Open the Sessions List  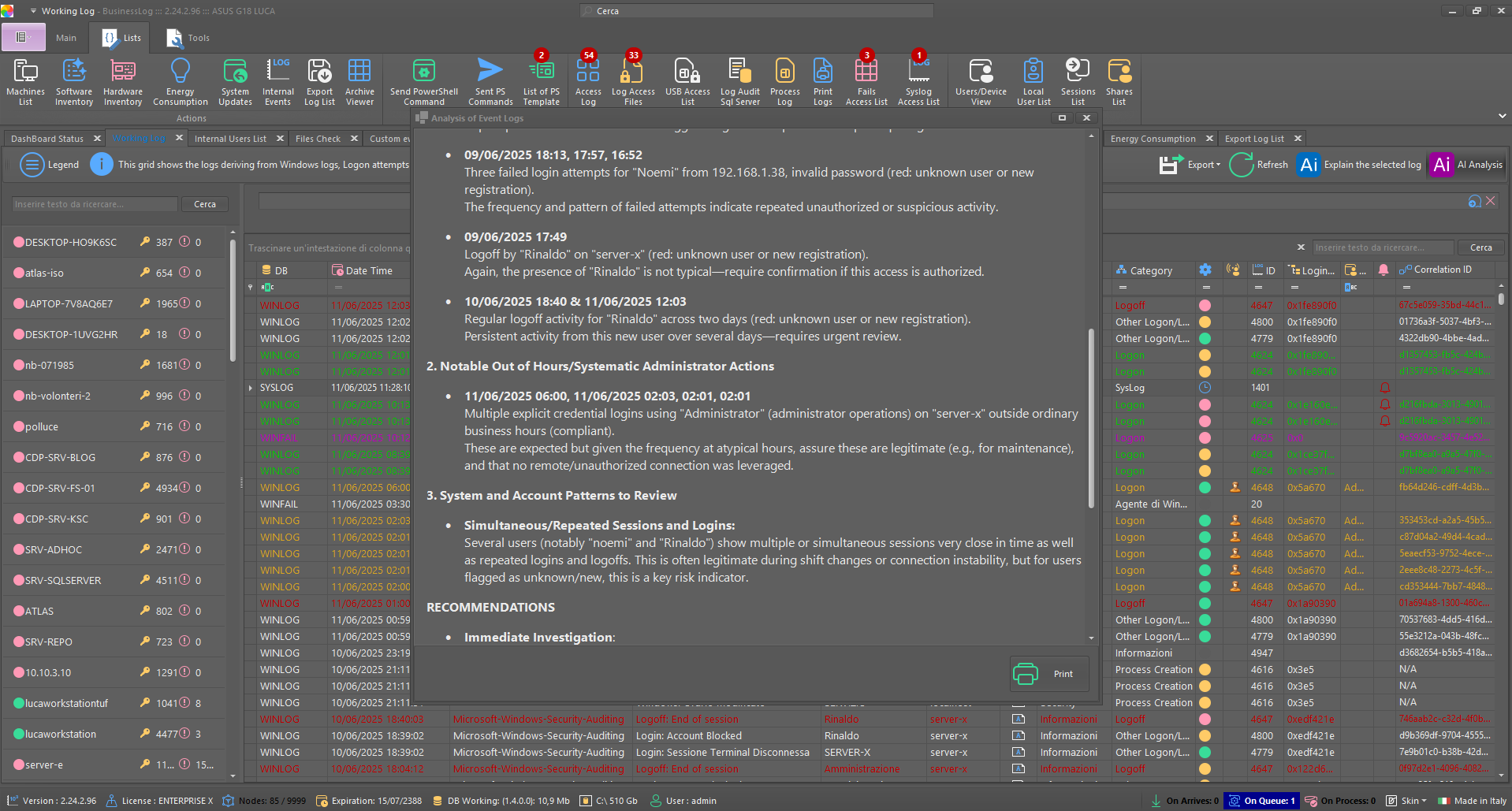pyautogui.click(x=1077, y=79)
